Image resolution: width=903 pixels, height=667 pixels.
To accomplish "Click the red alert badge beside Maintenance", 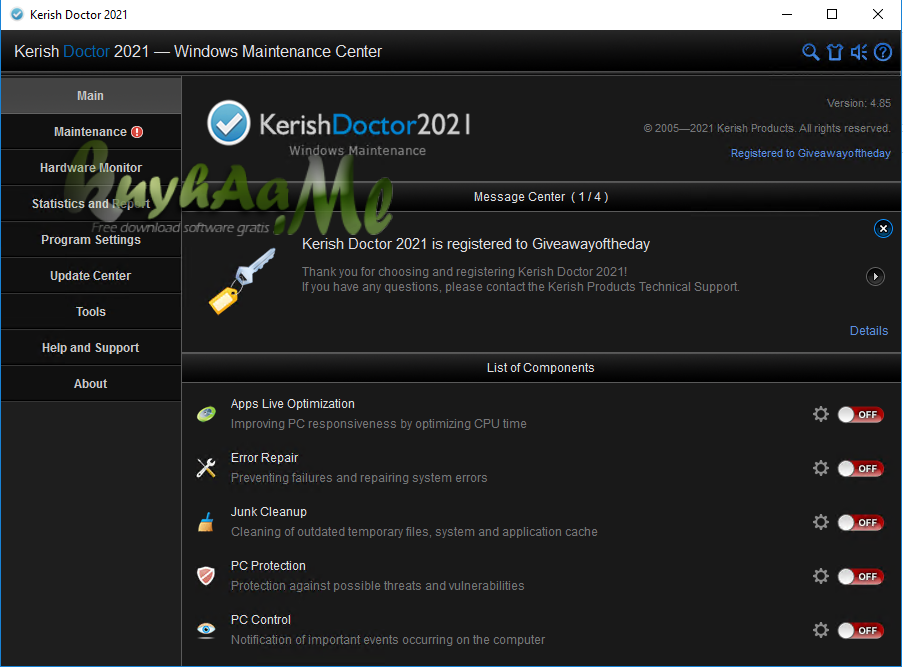I will [x=137, y=132].
